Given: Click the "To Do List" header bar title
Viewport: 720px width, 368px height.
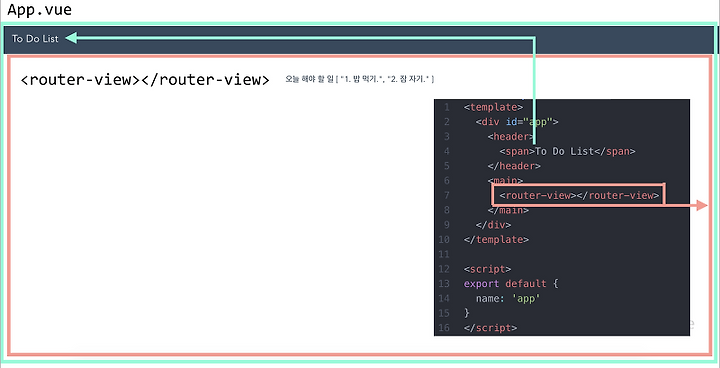Looking at the screenshot, I should pos(35,39).
